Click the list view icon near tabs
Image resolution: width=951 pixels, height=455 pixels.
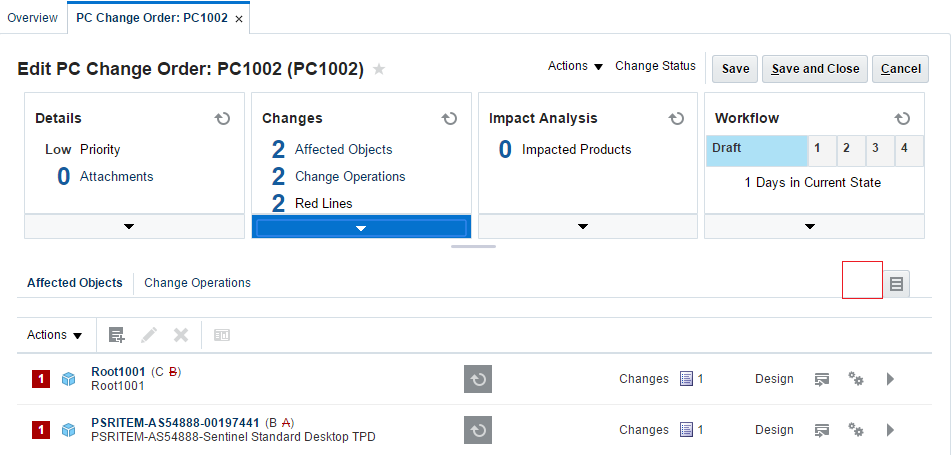(896, 284)
